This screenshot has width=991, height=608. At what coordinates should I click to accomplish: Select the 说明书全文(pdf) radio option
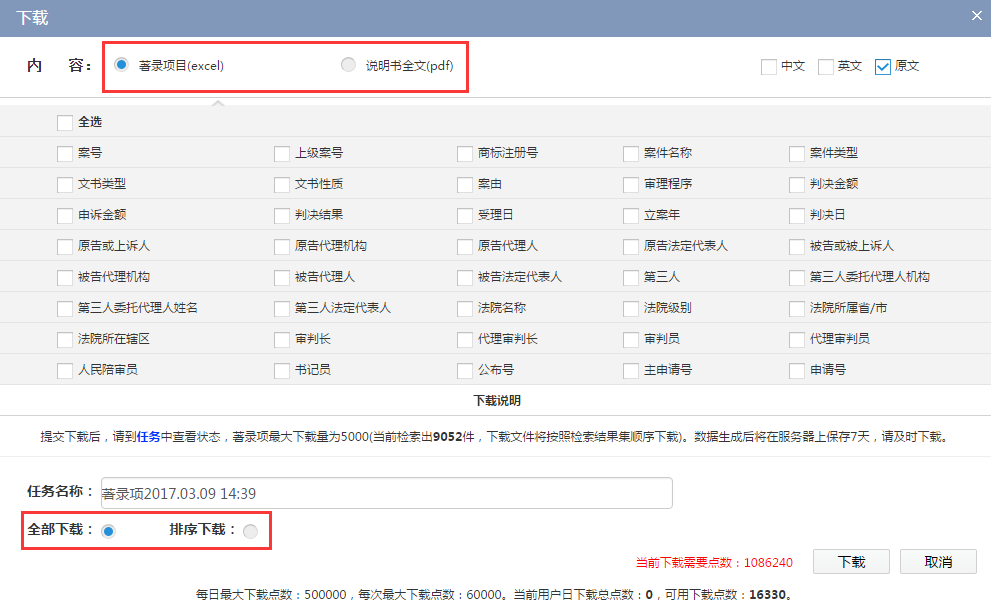[x=348, y=65]
